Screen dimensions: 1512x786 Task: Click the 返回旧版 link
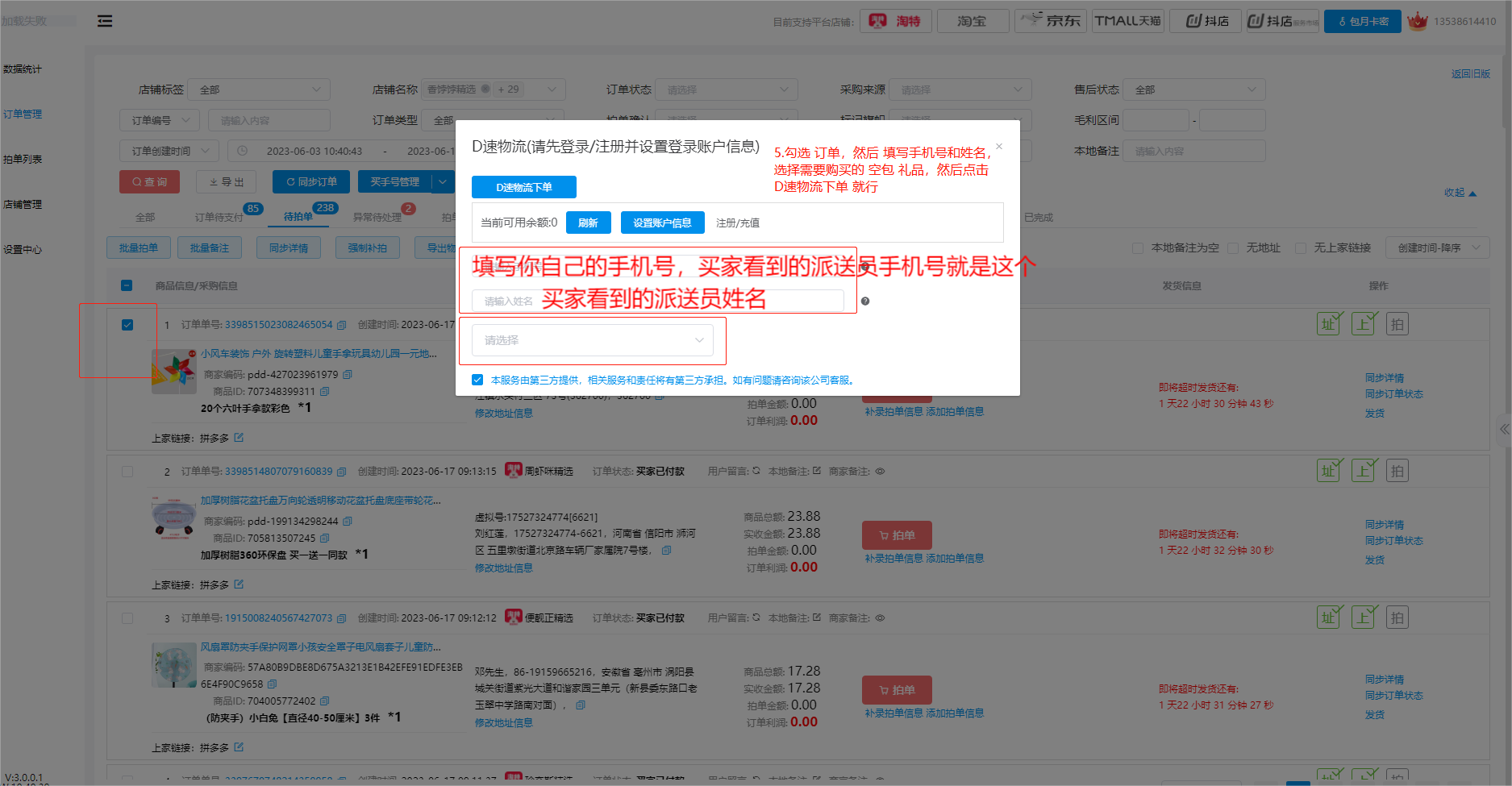[1471, 73]
